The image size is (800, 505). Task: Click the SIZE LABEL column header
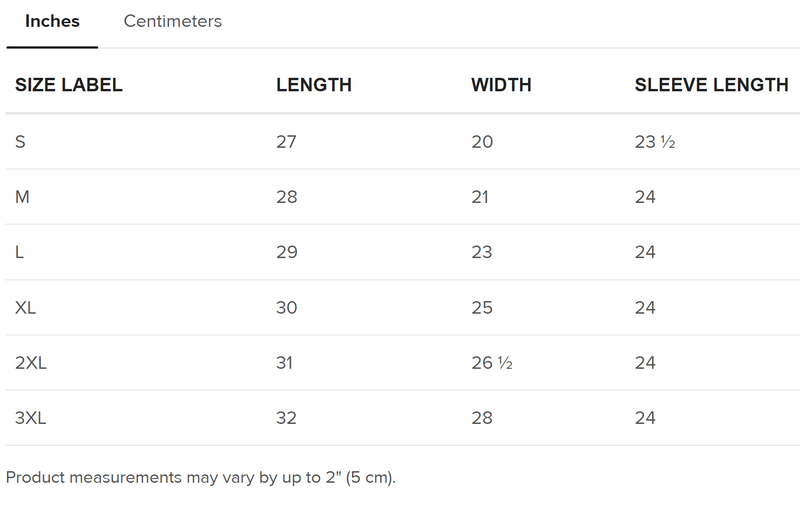click(x=69, y=85)
